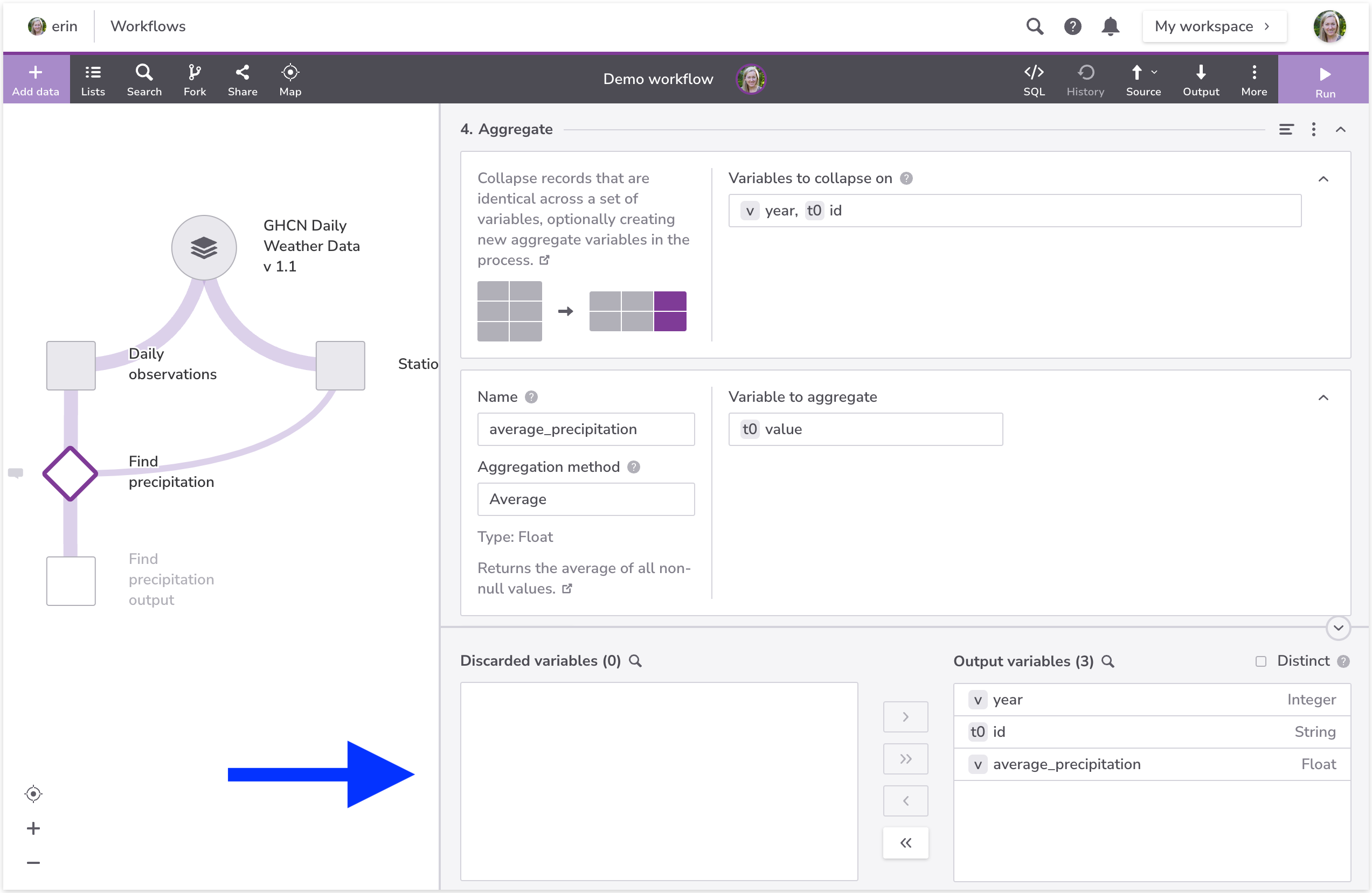The width and height of the screenshot is (1372, 893).
Task: Zoom in on workflow canvas
Action: tap(33, 828)
